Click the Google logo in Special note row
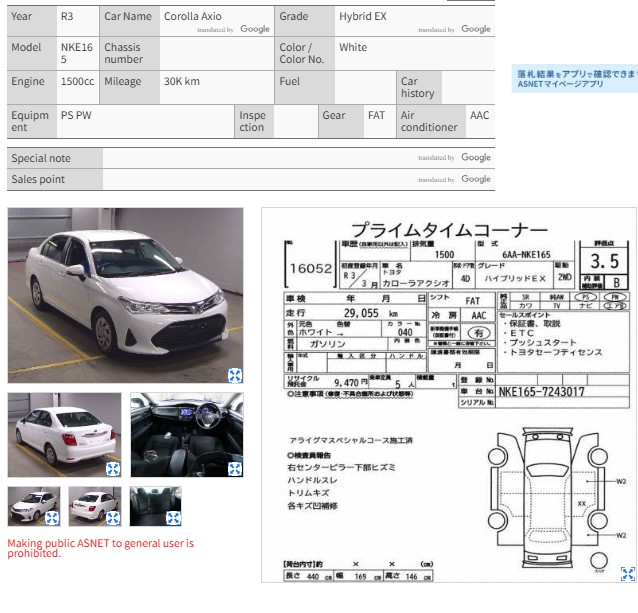 point(476,157)
